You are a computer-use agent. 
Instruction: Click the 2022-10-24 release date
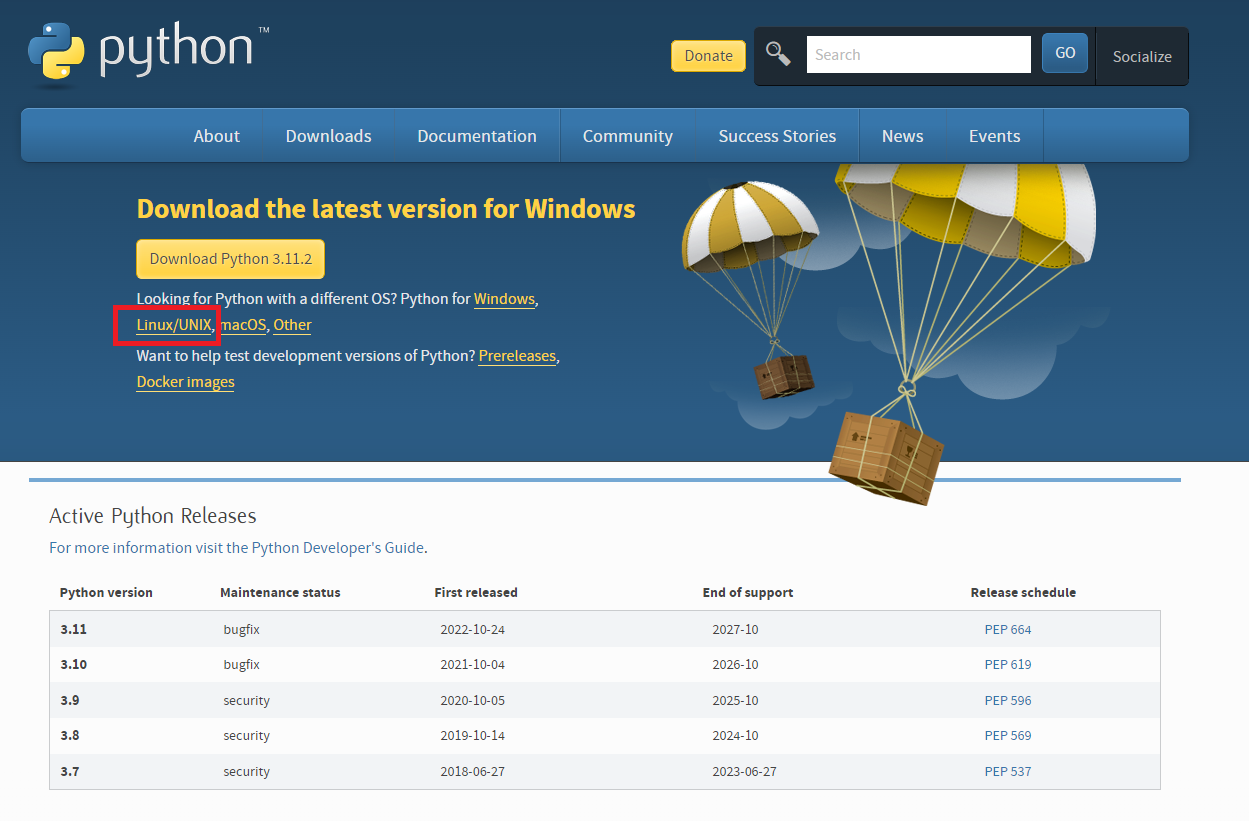tap(474, 630)
